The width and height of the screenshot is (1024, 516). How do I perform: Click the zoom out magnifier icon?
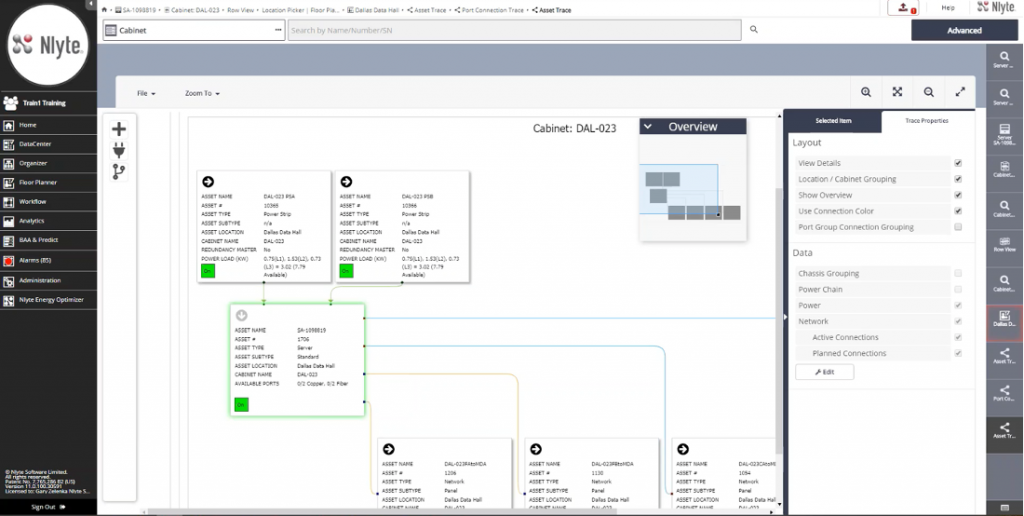click(x=929, y=92)
